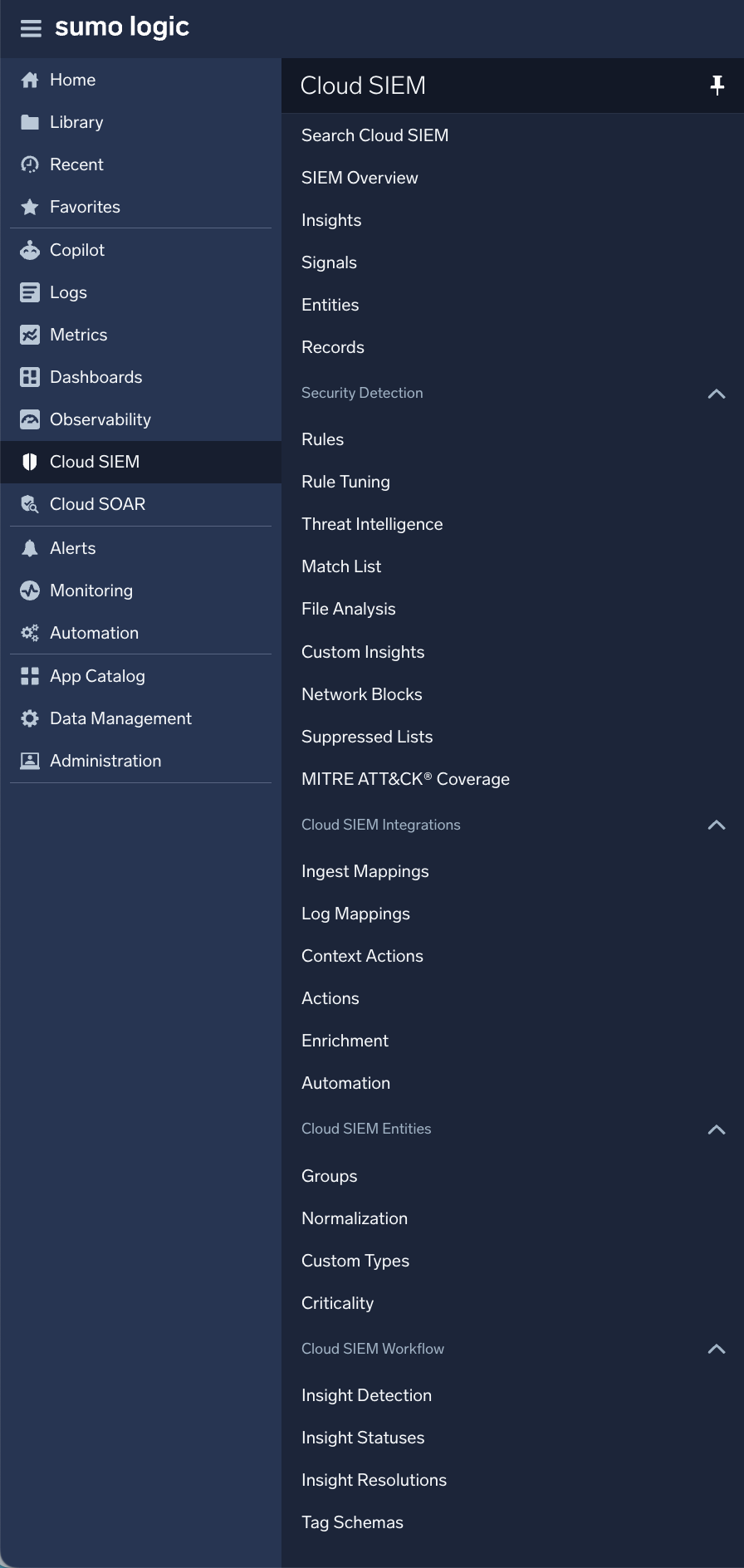Collapse the Security Detection section
Viewport: 744px width, 1568px height.
(x=716, y=394)
